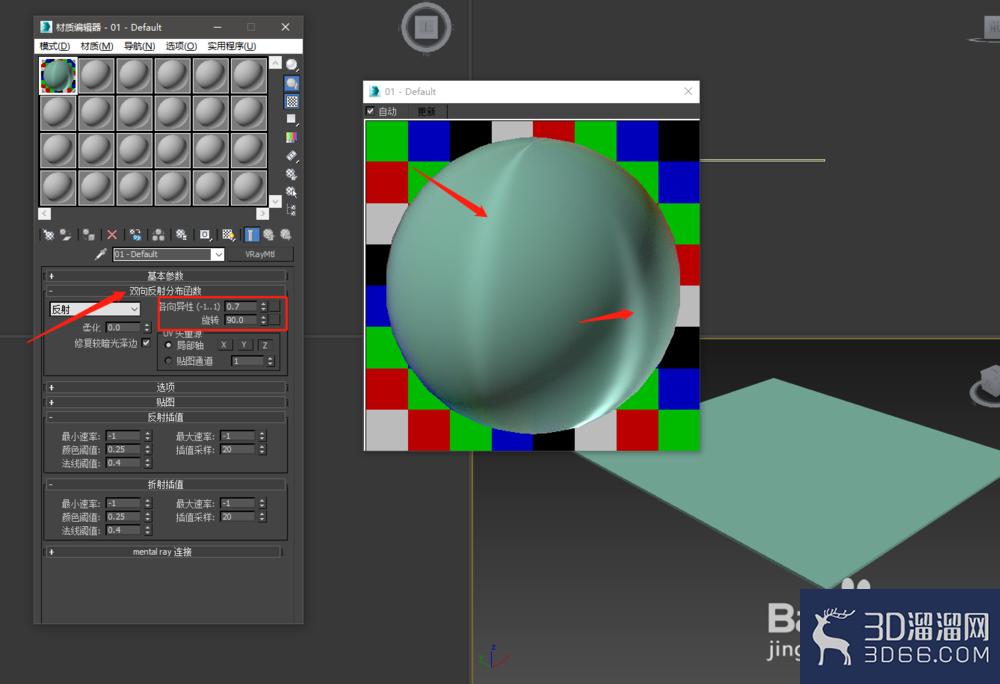Click Assign Material to Selection icon
Viewport: 1000px width, 684px height.
89,235
